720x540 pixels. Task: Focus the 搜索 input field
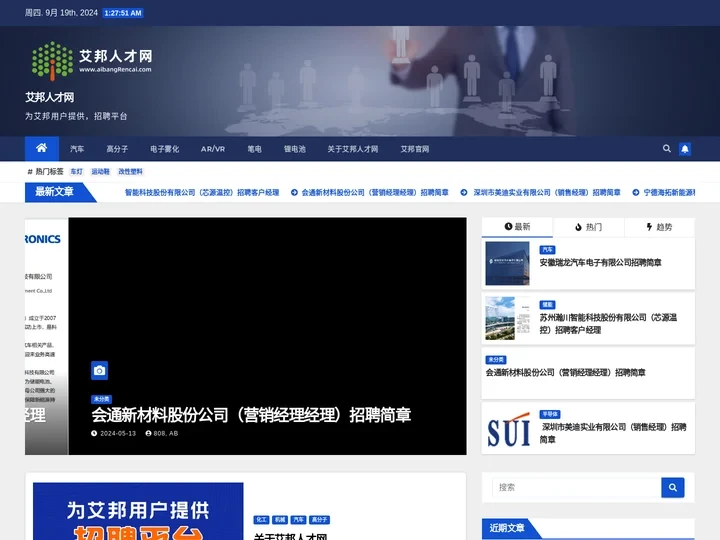pos(577,487)
